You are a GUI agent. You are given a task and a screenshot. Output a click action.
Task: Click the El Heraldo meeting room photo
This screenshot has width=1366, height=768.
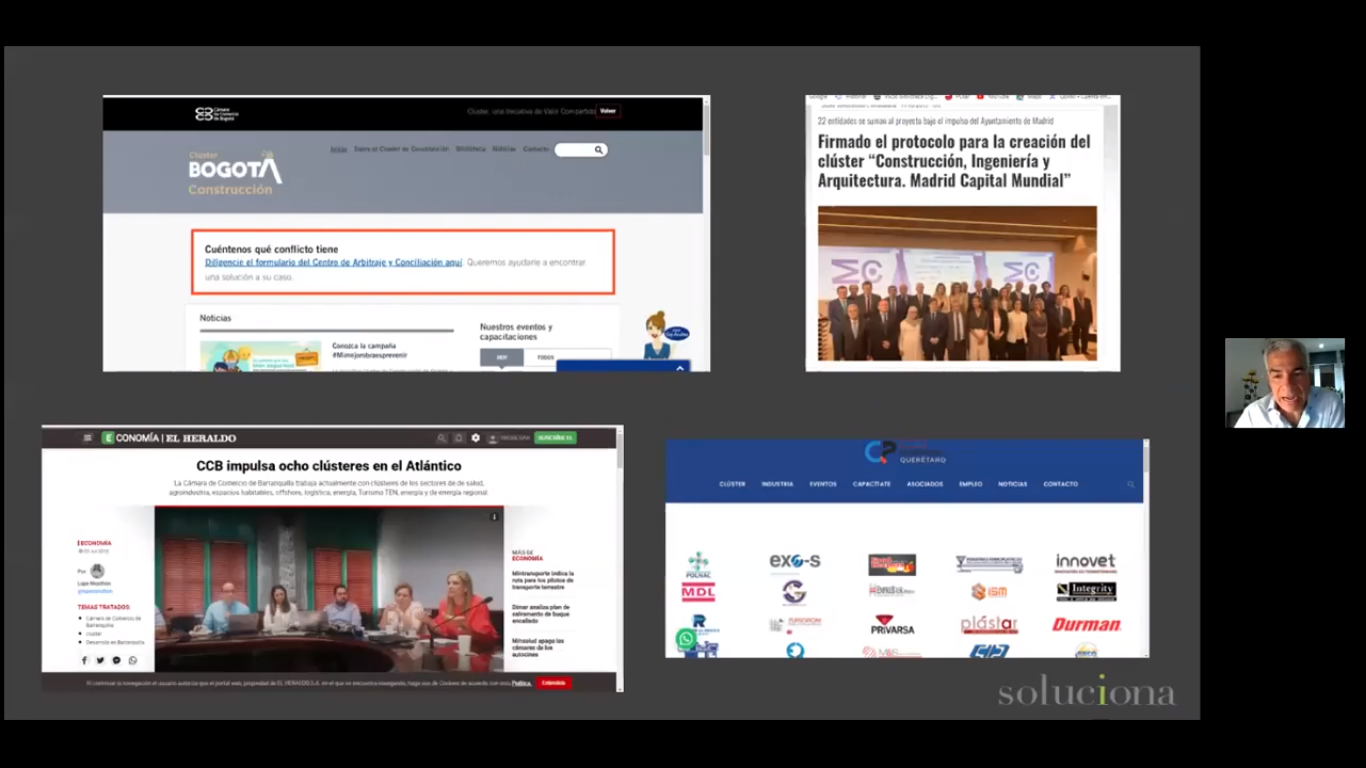(x=329, y=590)
